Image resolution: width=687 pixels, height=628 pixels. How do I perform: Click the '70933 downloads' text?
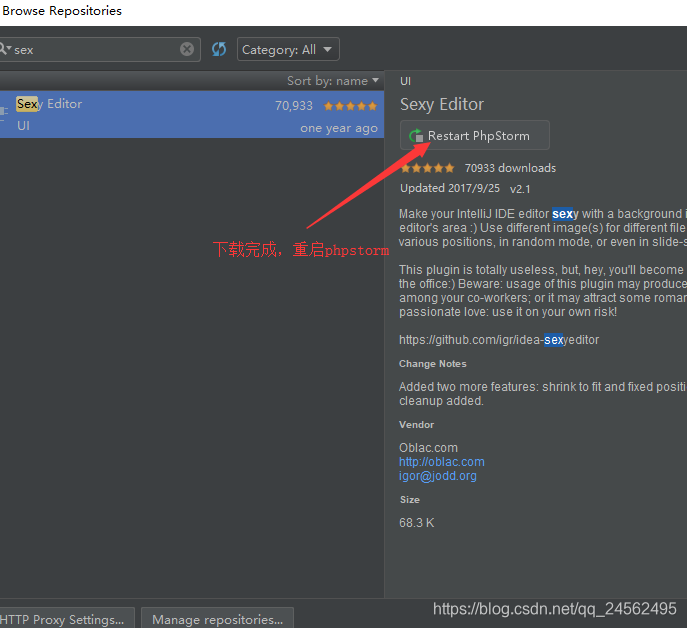click(x=510, y=168)
